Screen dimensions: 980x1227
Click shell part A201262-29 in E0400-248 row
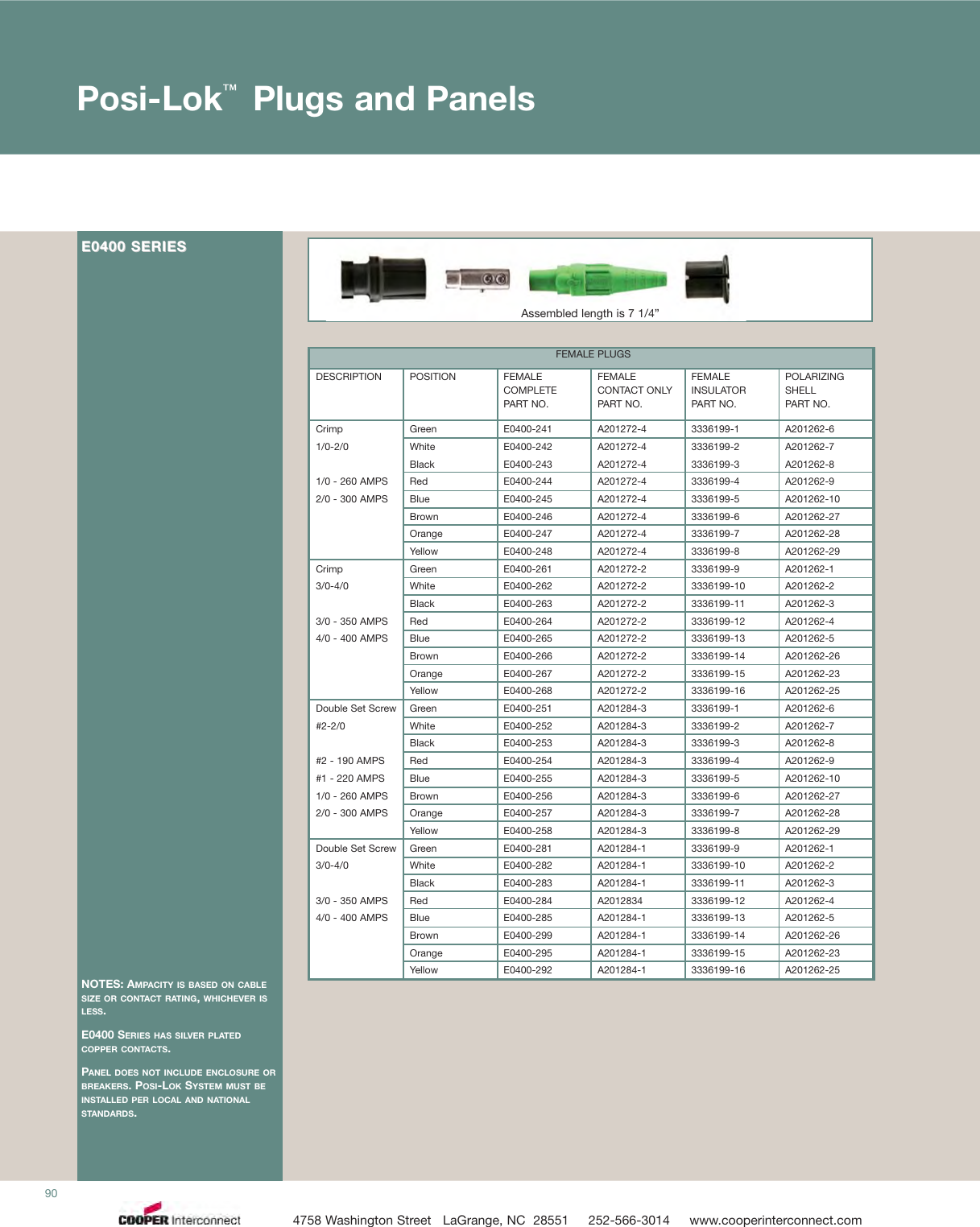[x=813, y=552]
